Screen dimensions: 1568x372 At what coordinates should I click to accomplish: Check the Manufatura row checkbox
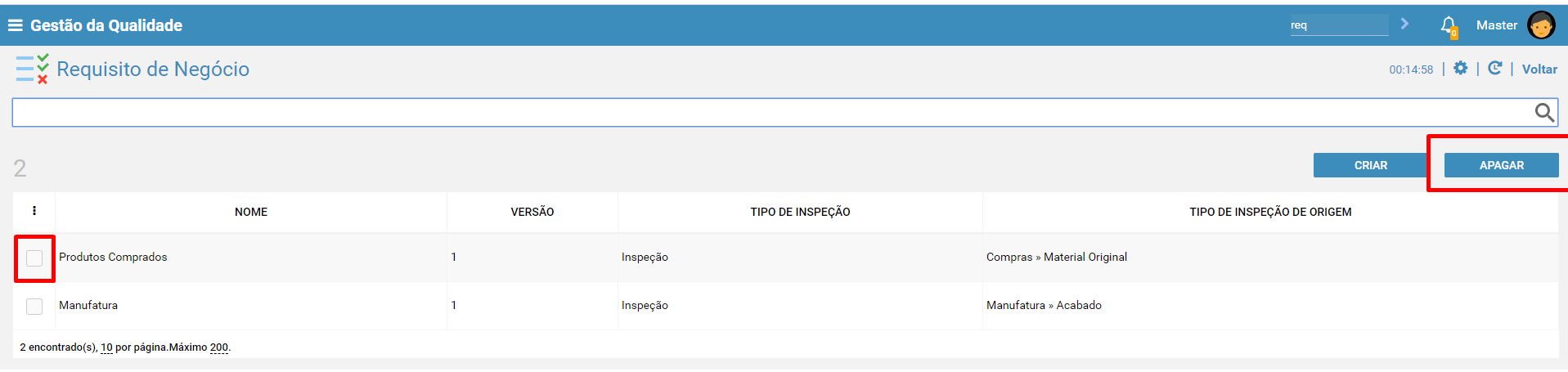34,307
